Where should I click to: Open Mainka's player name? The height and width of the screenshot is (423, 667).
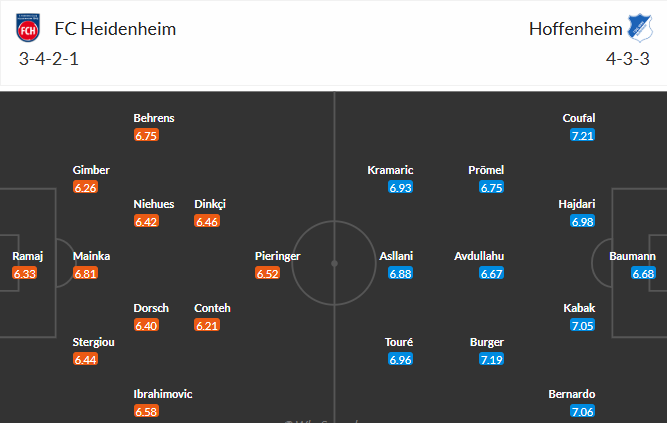pyautogui.click(x=92, y=256)
